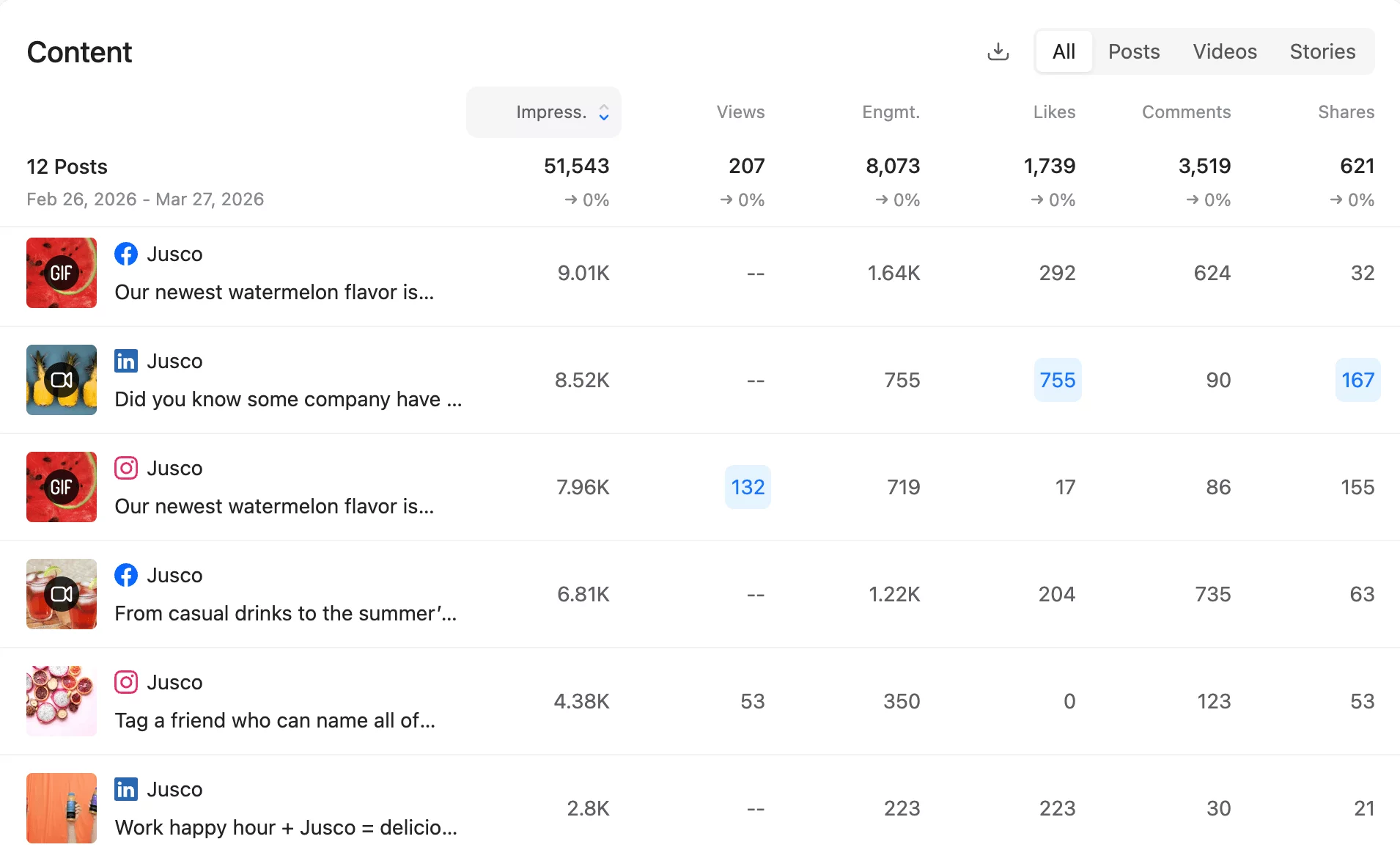The image size is (1400, 861).
Task: Click 8.52K impressions value
Action: click(x=582, y=380)
